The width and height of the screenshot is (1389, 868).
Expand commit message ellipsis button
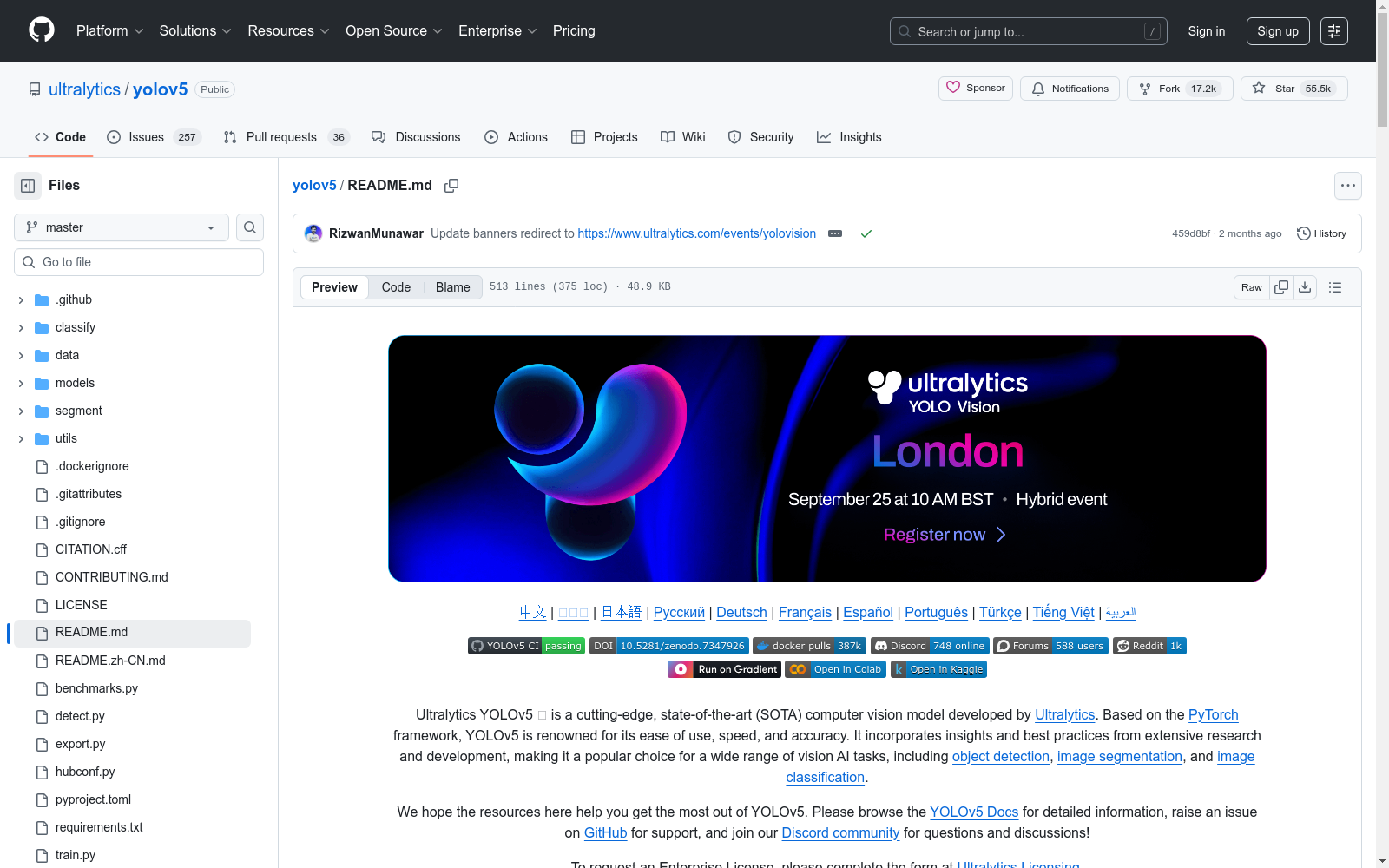[x=835, y=233]
